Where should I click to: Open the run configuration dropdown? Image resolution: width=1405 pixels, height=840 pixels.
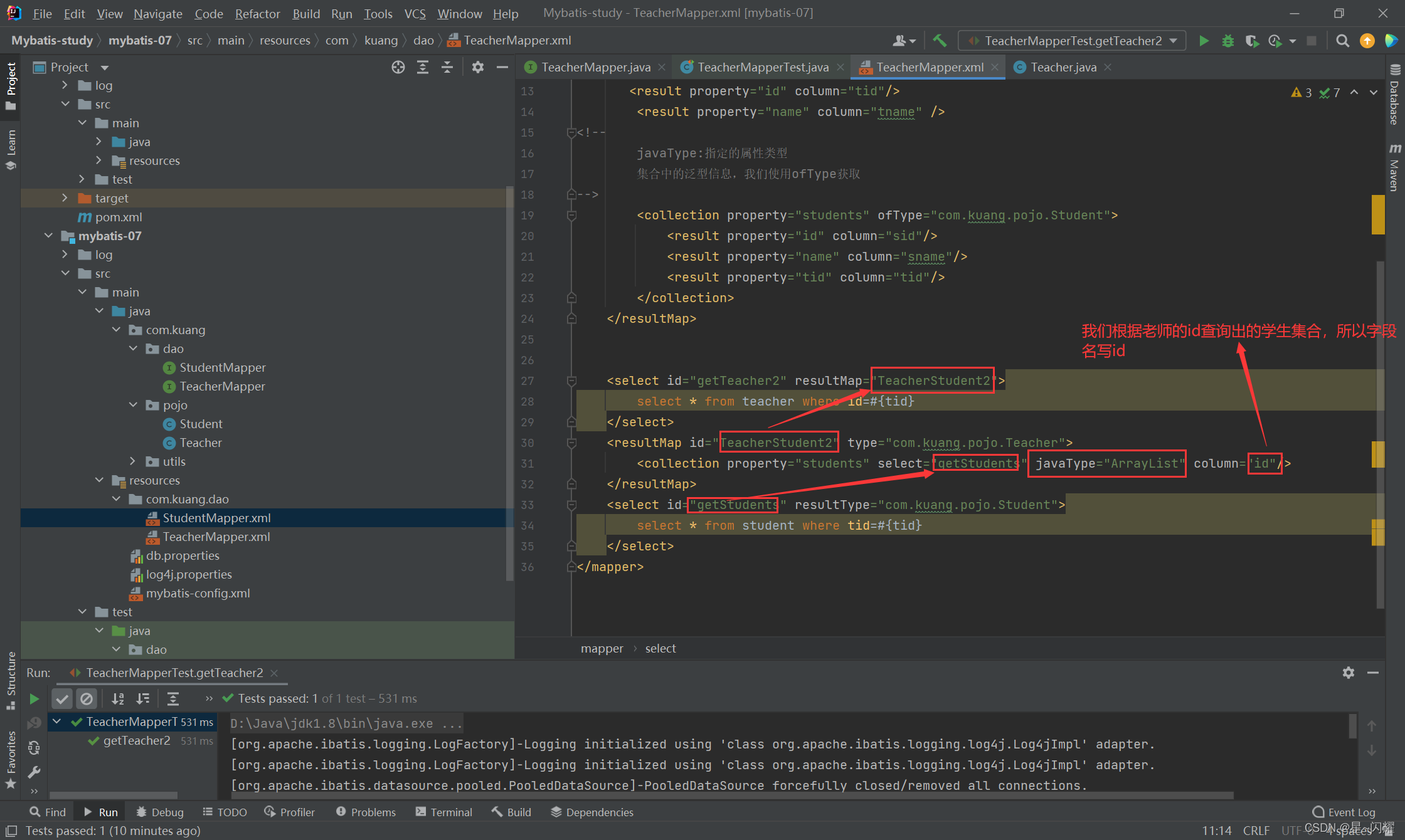coord(1071,41)
